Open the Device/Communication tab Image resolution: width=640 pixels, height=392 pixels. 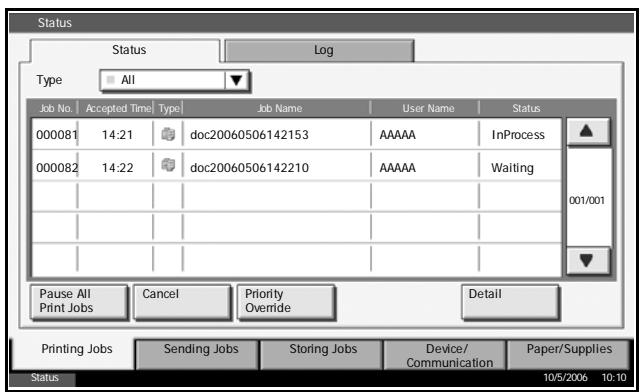445,354
